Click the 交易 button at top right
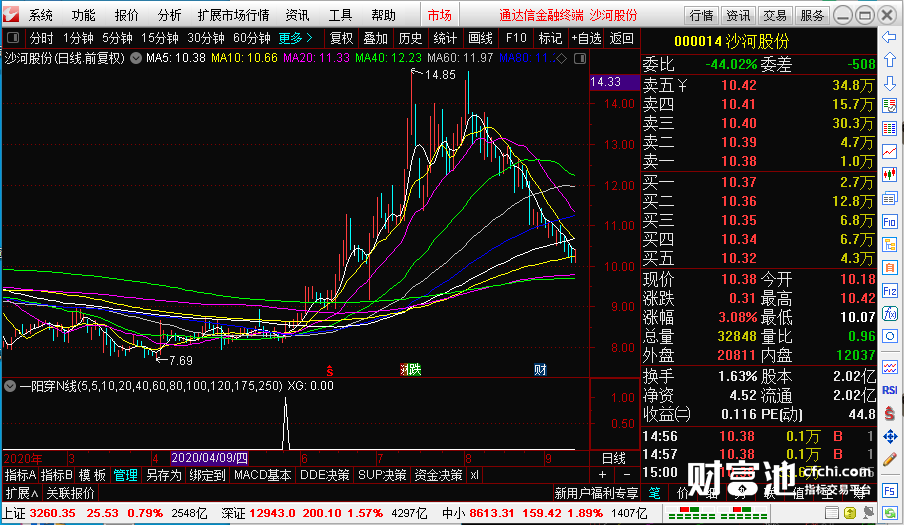904x525 pixels. point(775,16)
